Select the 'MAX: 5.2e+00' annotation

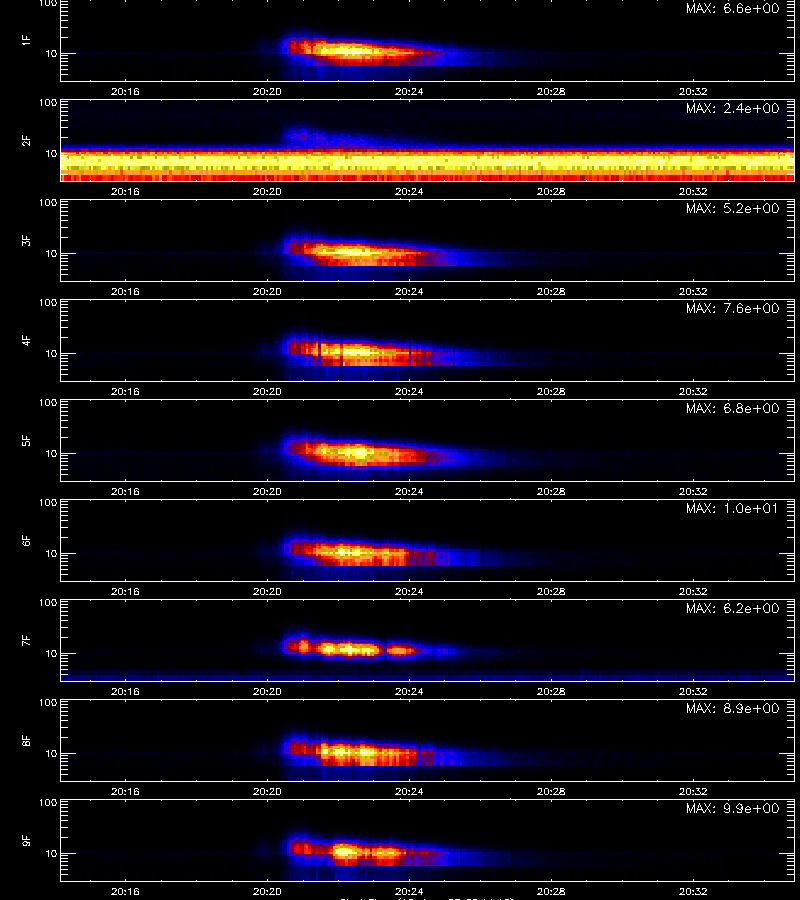[732, 208]
